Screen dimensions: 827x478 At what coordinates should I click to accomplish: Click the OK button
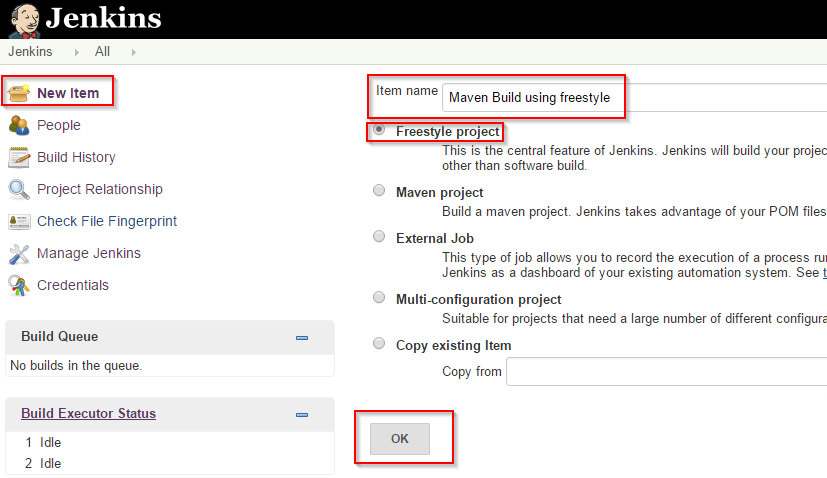click(400, 438)
